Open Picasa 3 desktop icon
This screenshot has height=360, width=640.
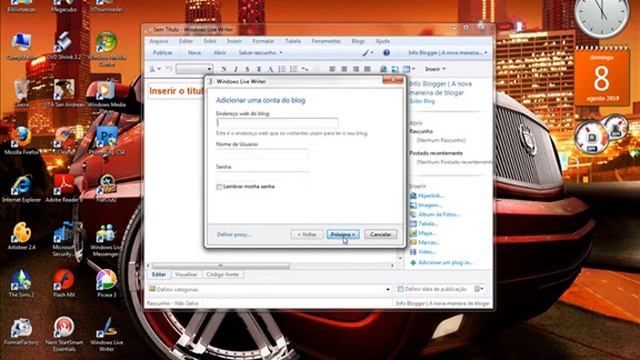point(107,283)
